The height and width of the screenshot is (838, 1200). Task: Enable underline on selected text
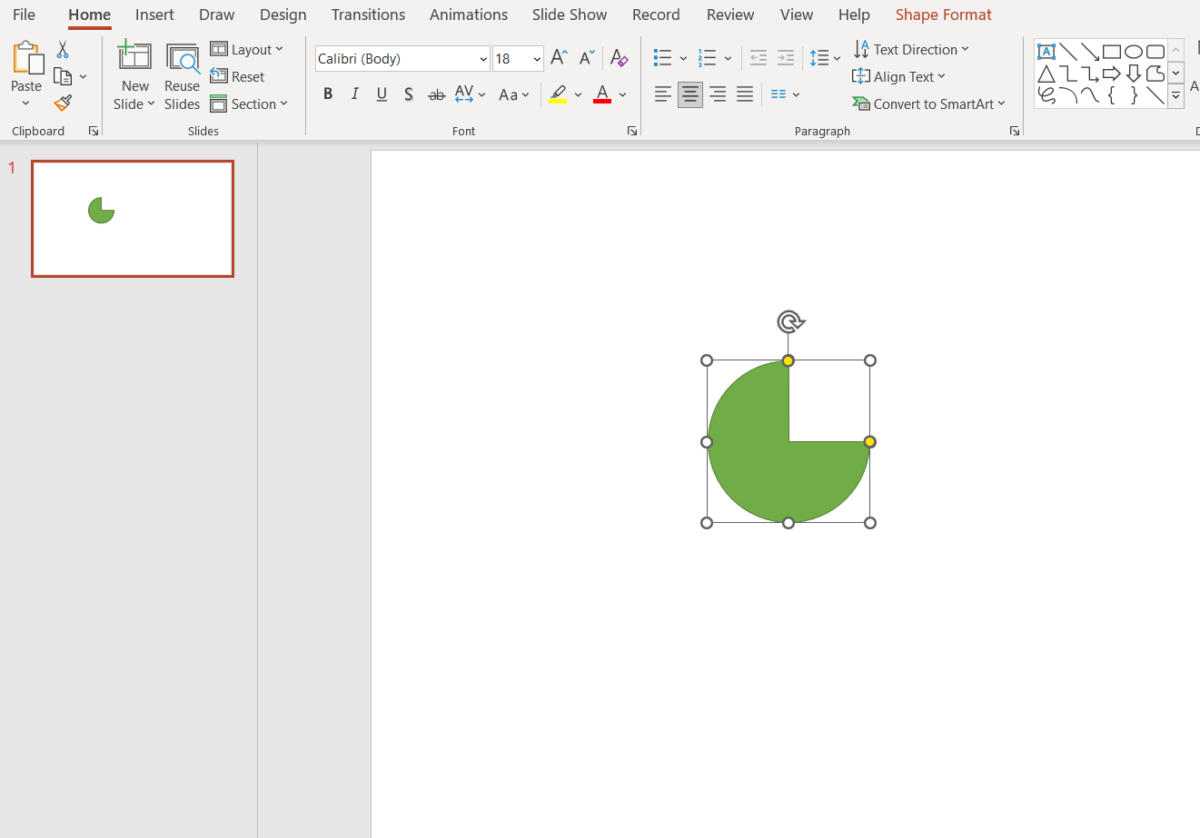[x=381, y=93]
